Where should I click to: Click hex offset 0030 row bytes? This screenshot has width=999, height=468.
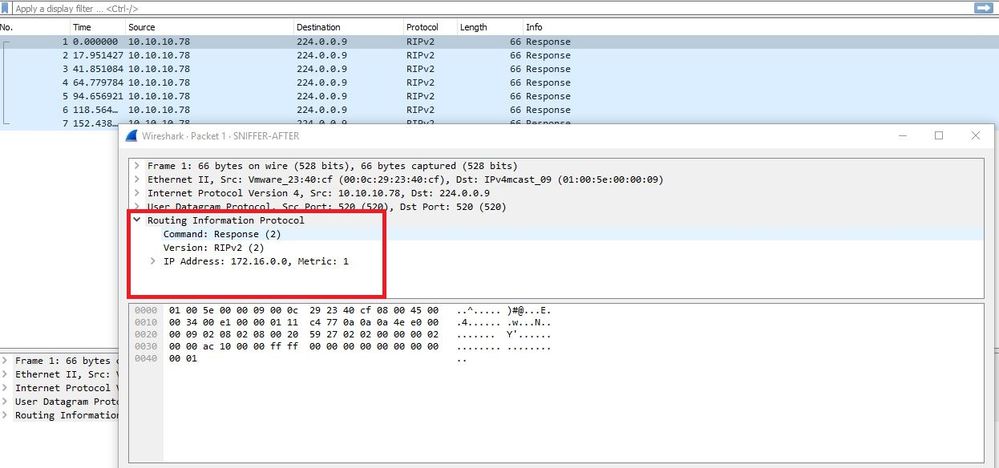[304, 347]
